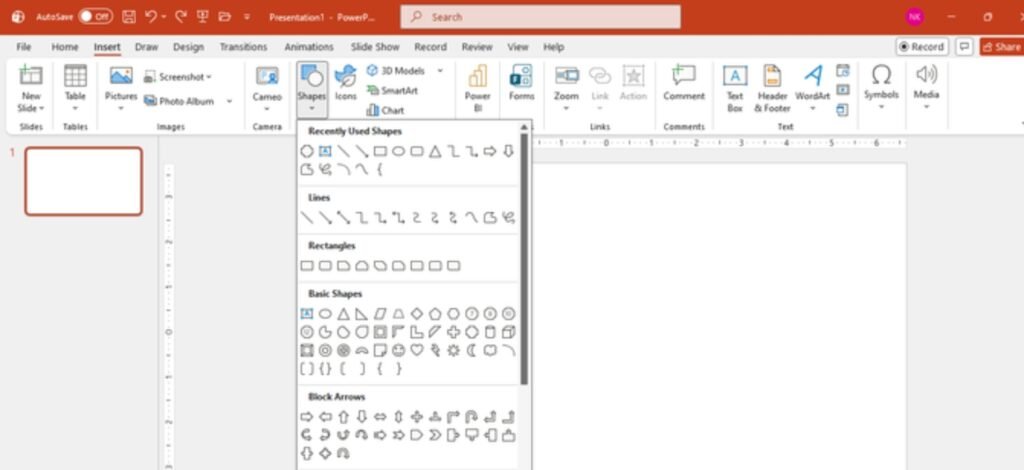Choose the folded corner shape
This screenshot has width=1024, height=470.
coord(380,351)
